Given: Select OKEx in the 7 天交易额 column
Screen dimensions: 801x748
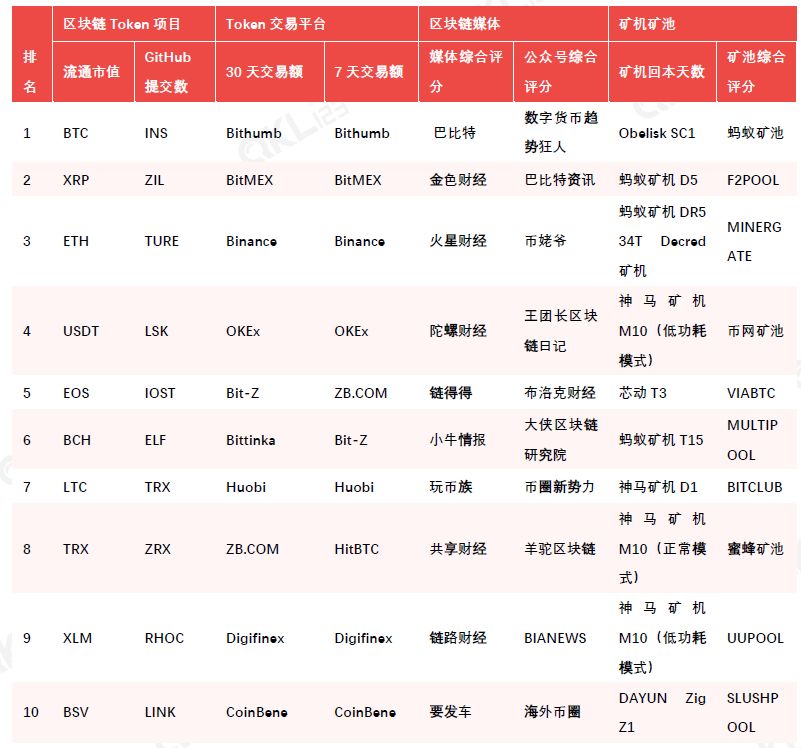Looking at the screenshot, I should pos(351,331).
